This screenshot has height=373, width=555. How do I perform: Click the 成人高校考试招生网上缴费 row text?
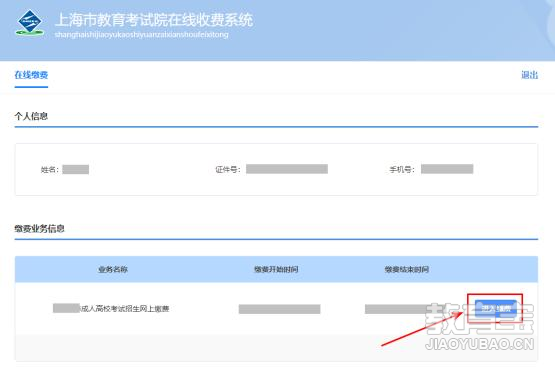click(x=125, y=309)
